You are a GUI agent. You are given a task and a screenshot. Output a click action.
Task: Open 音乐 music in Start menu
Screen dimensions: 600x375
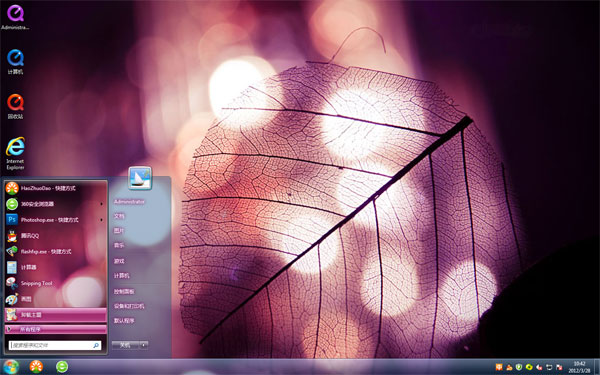pyautogui.click(x=119, y=245)
